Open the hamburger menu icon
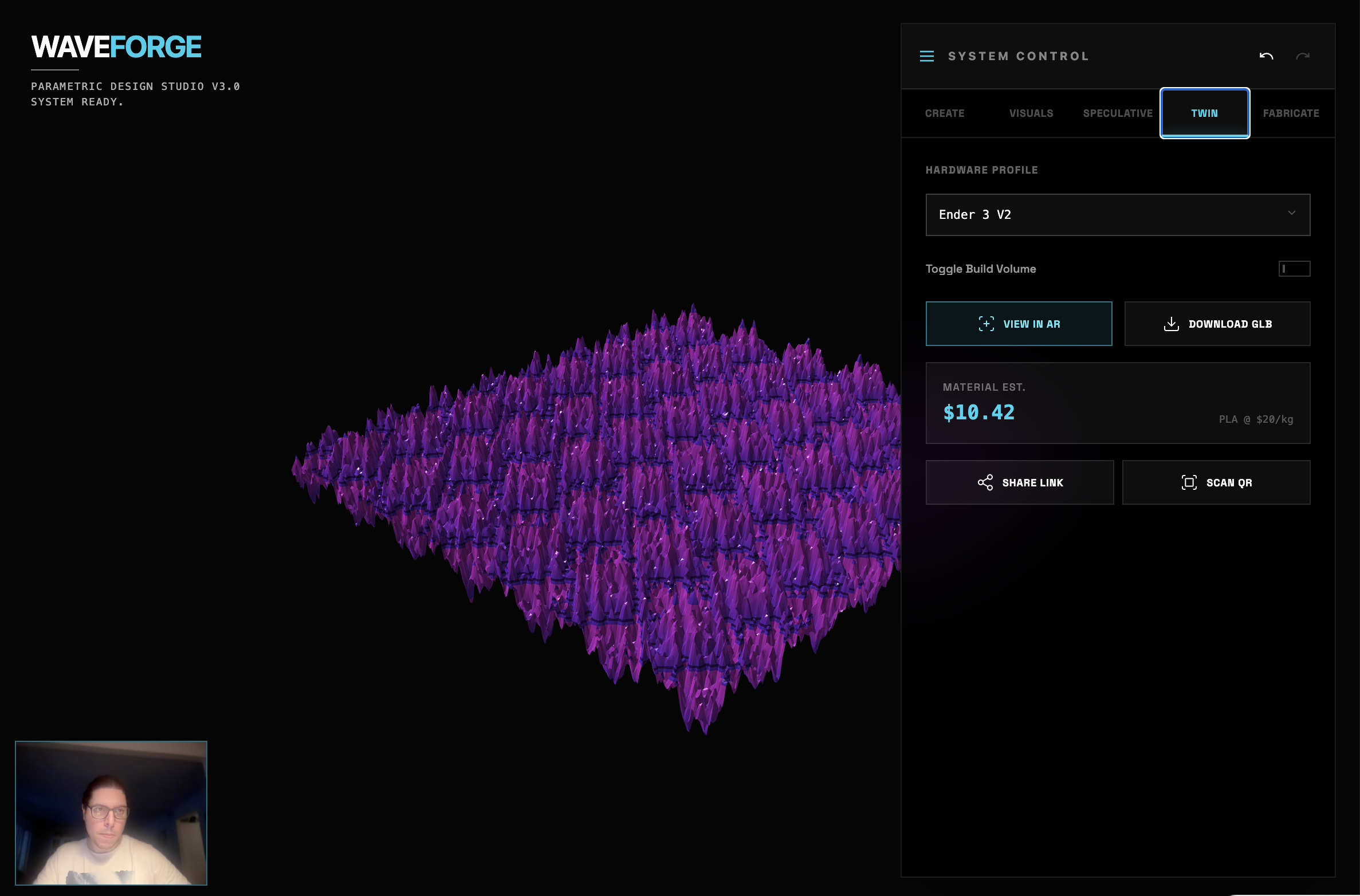1360x896 pixels. [x=926, y=56]
